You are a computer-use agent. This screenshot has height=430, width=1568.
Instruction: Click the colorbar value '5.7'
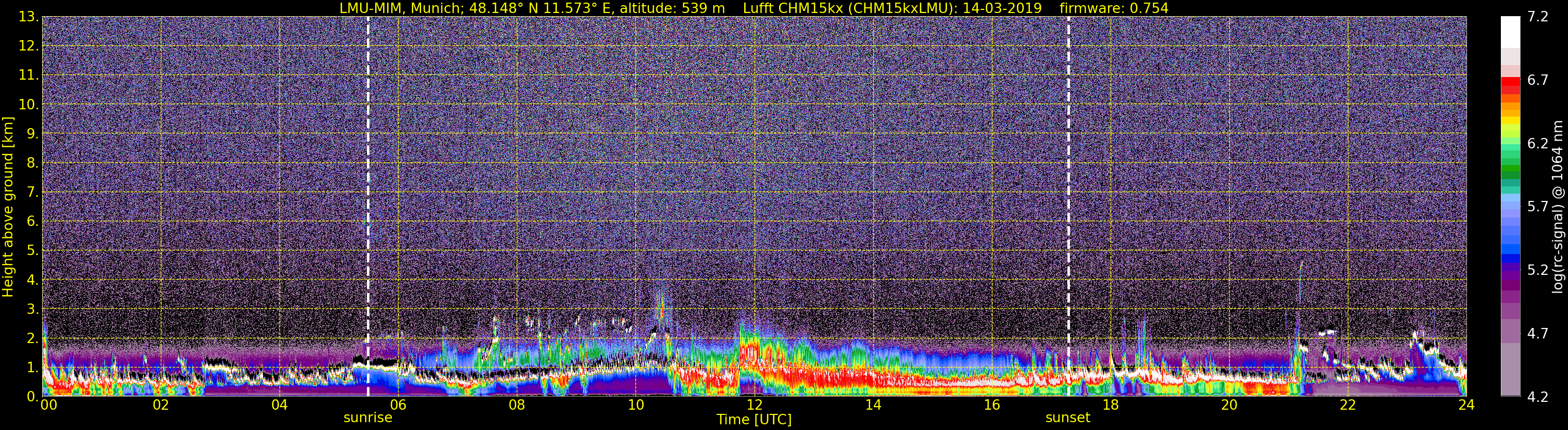[1538, 207]
